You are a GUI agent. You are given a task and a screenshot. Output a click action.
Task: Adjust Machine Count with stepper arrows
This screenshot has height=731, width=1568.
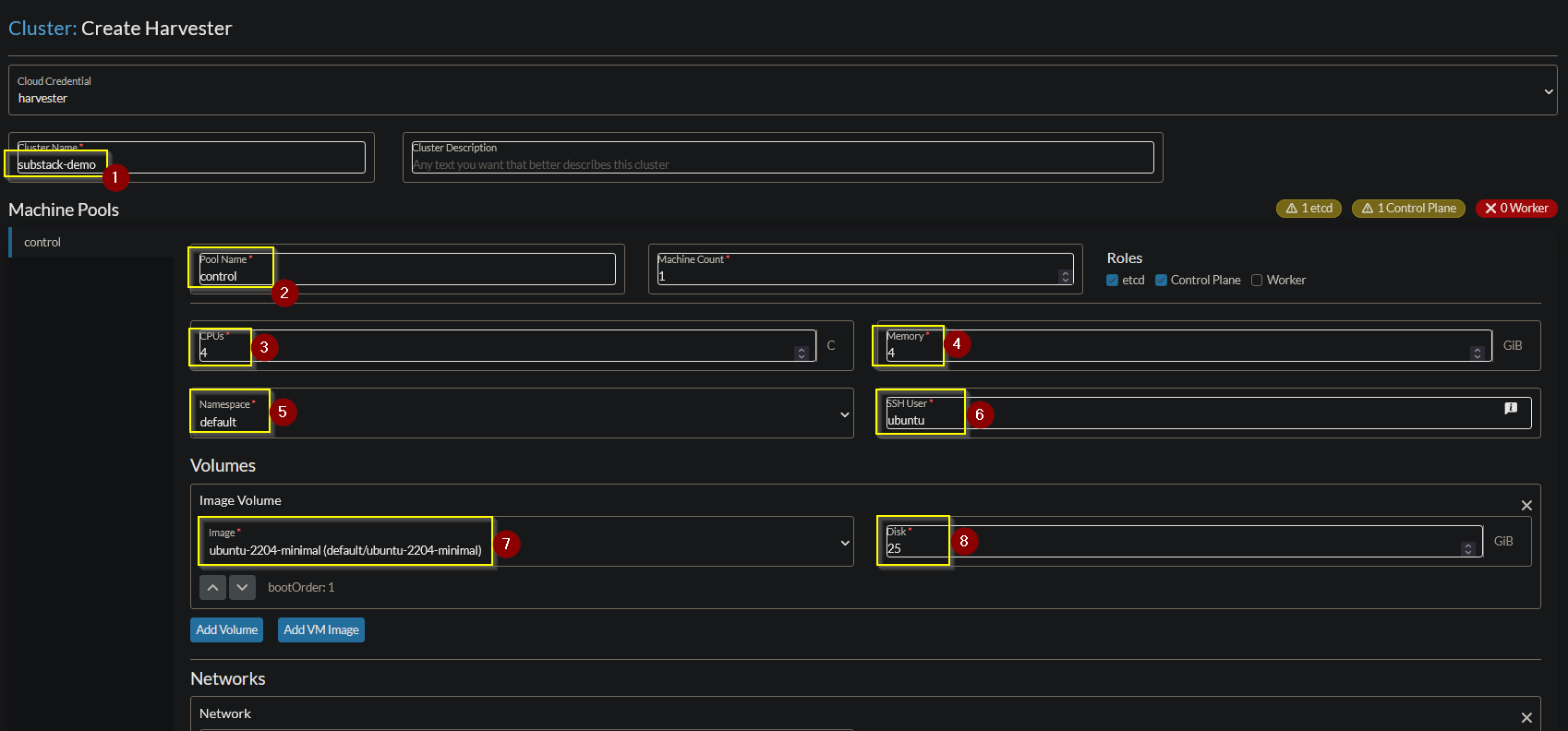[1066, 277]
